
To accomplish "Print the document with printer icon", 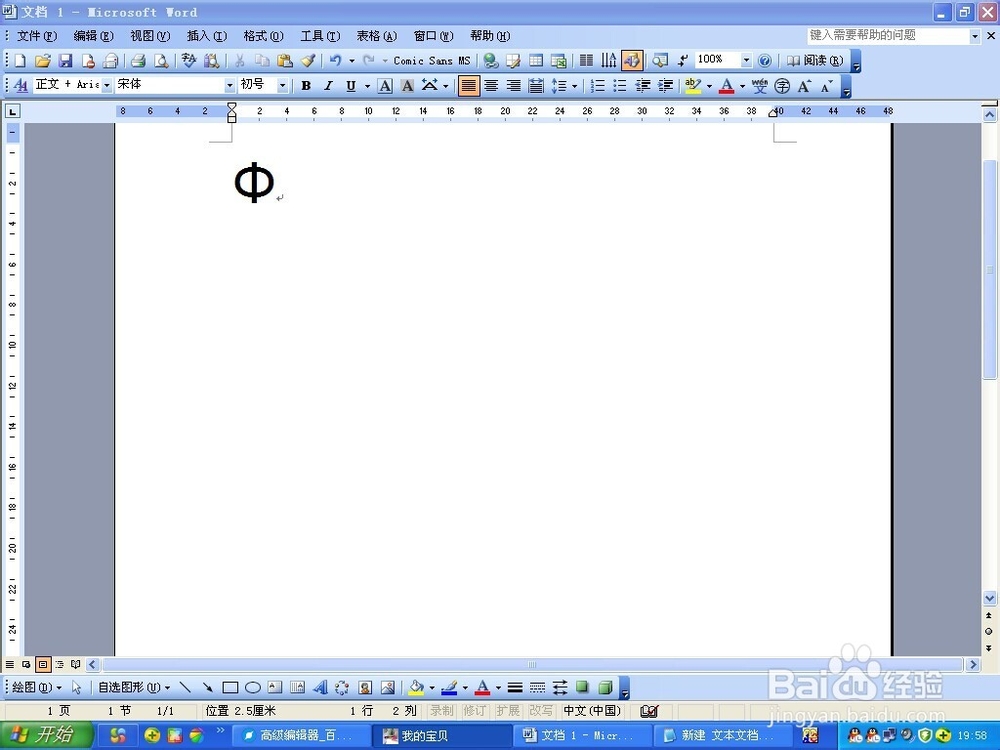I will coord(138,61).
